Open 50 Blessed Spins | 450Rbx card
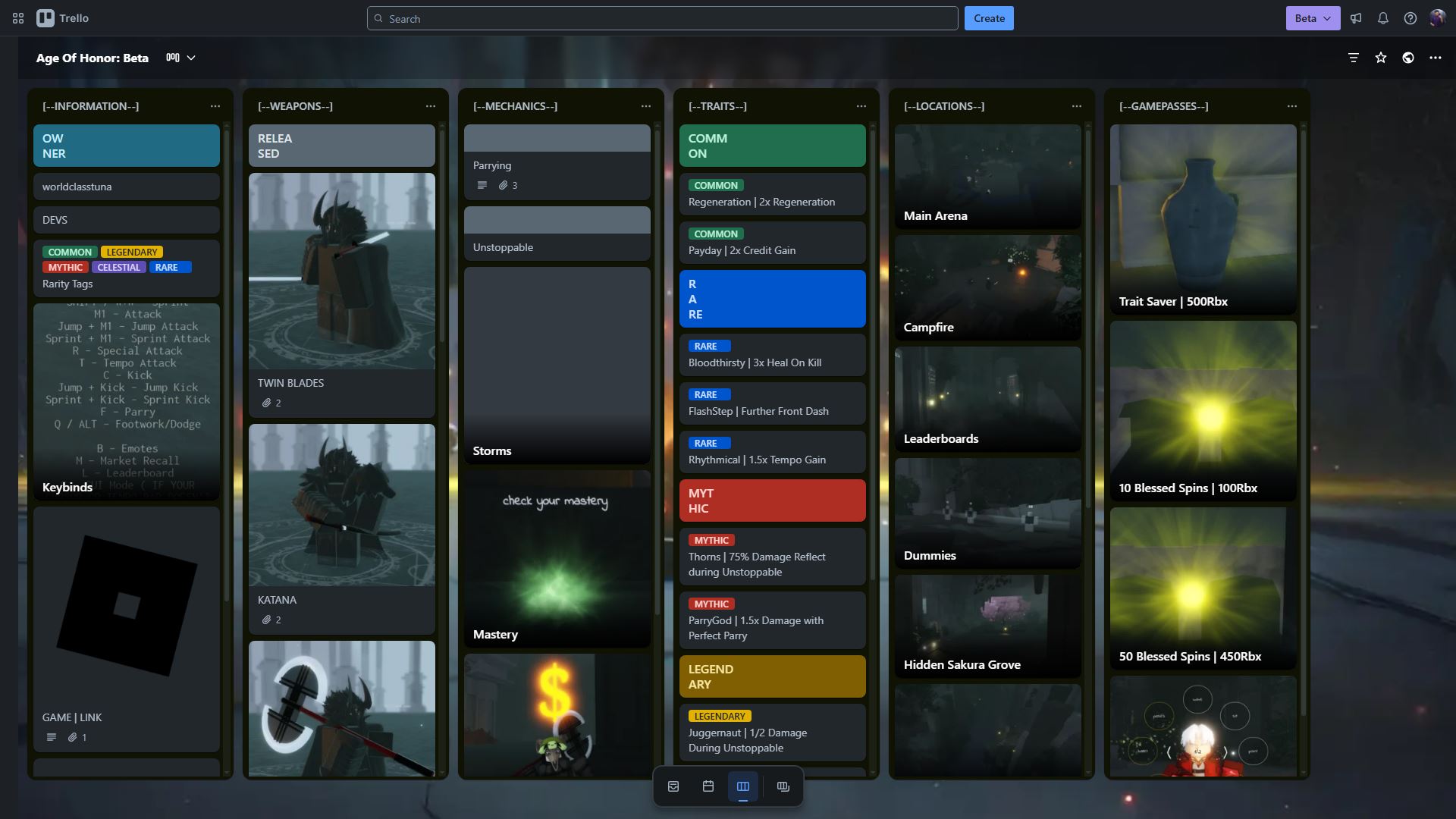 click(1203, 588)
